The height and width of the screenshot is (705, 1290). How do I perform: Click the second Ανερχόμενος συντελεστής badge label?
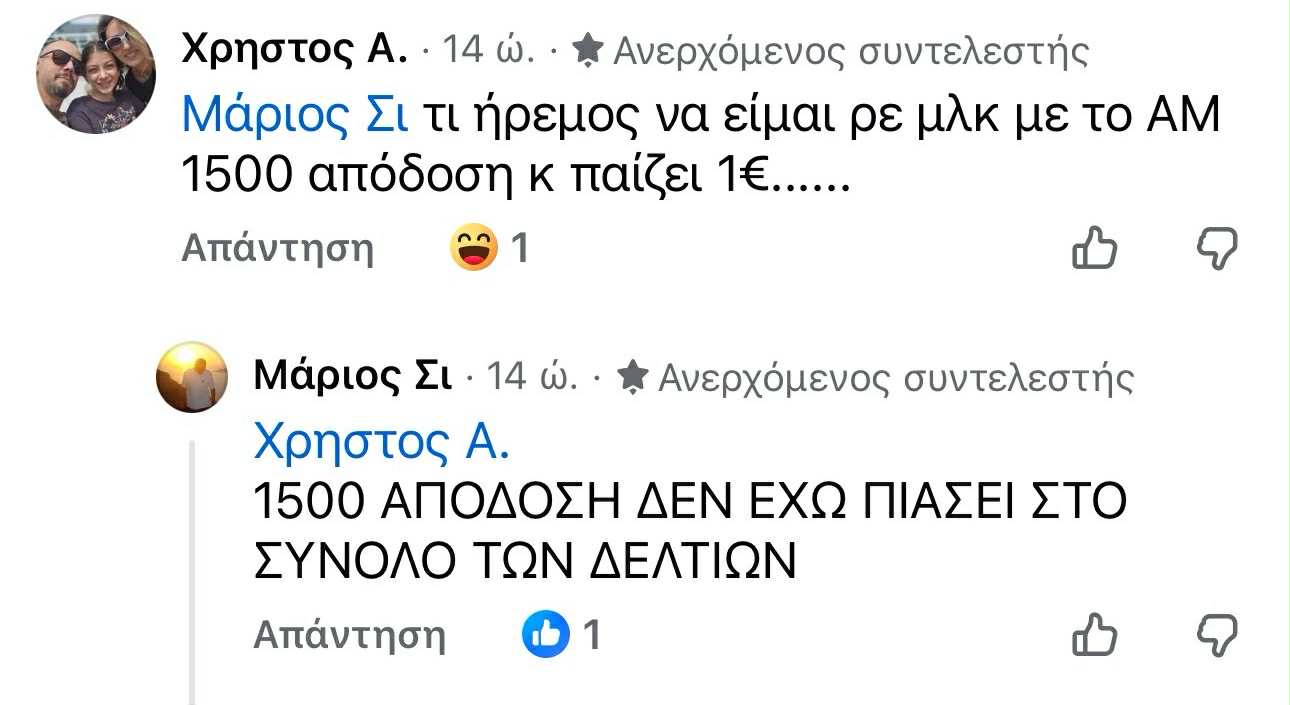895,377
